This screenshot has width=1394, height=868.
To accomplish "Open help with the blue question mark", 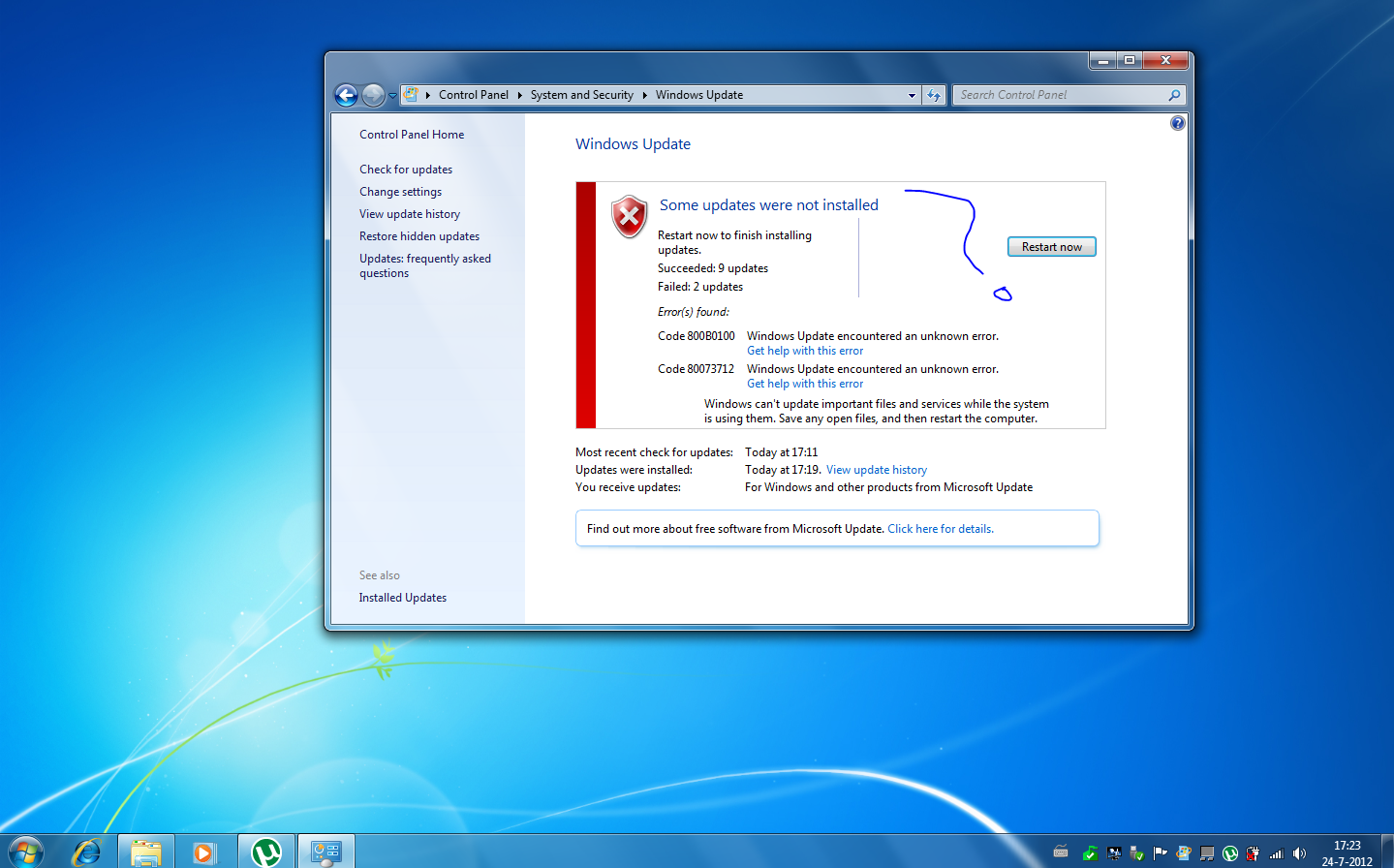I will (x=1177, y=123).
